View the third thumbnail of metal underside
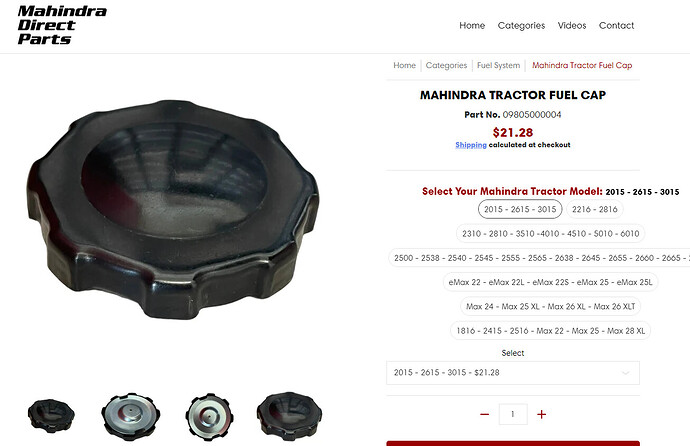This screenshot has width=690, height=446. (209, 417)
